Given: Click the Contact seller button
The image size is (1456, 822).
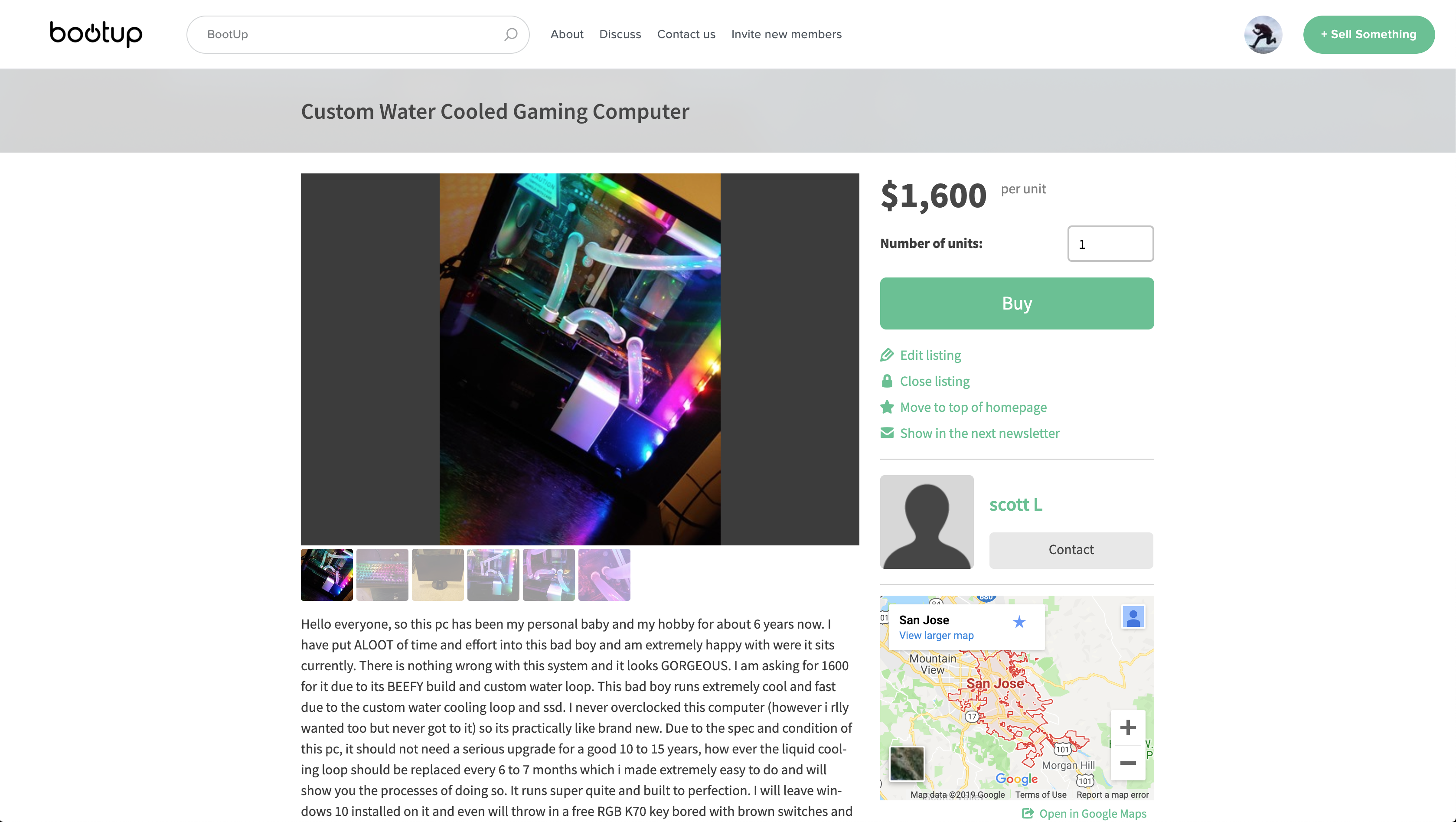Looking at the screenshot, I should tap(1071, 550).
